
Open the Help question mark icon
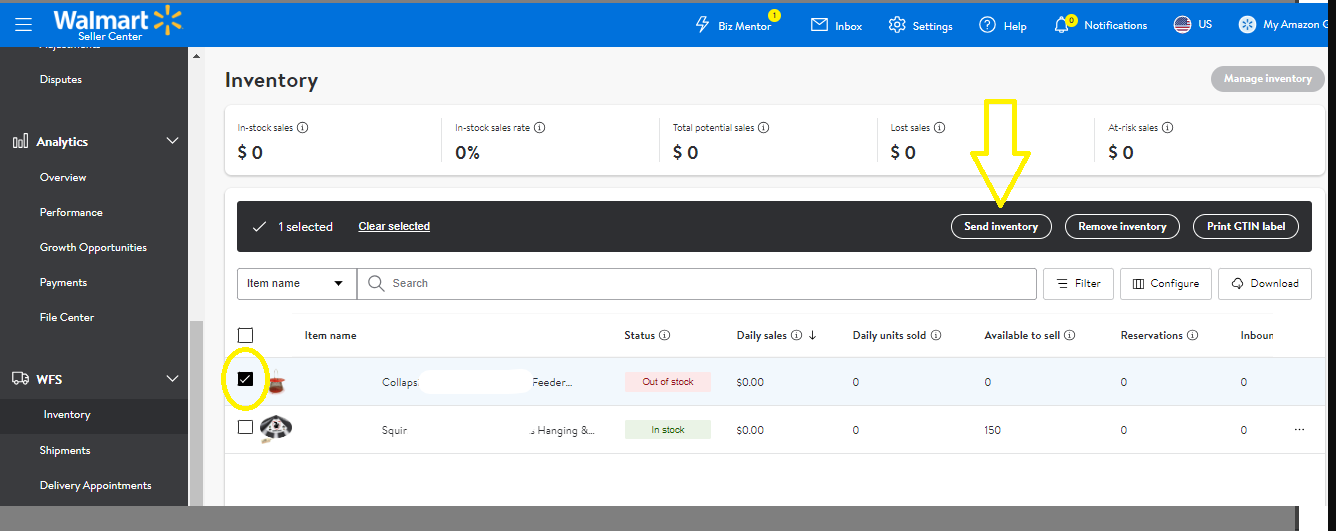coord(987,25)
